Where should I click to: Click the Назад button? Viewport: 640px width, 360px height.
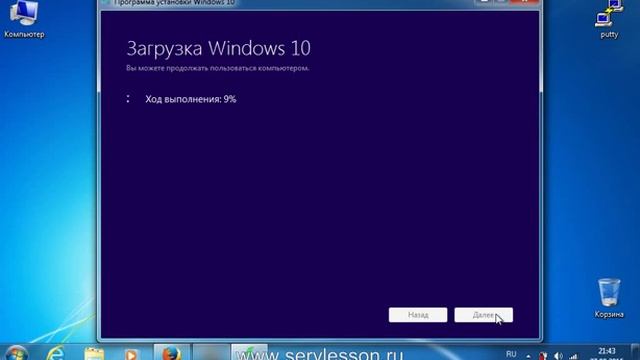(418, 315)
